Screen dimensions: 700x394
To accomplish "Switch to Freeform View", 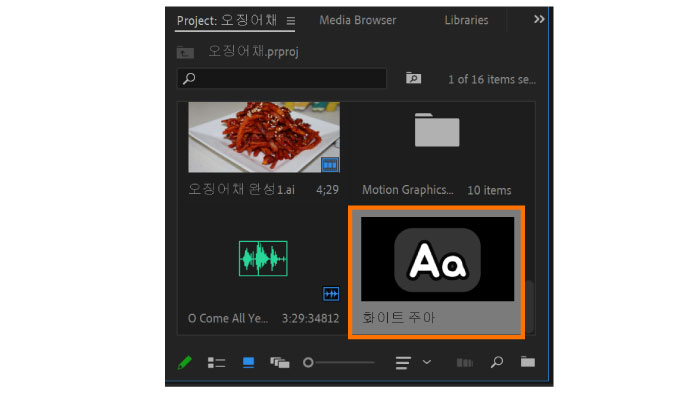I will click(x=280, y=362).
